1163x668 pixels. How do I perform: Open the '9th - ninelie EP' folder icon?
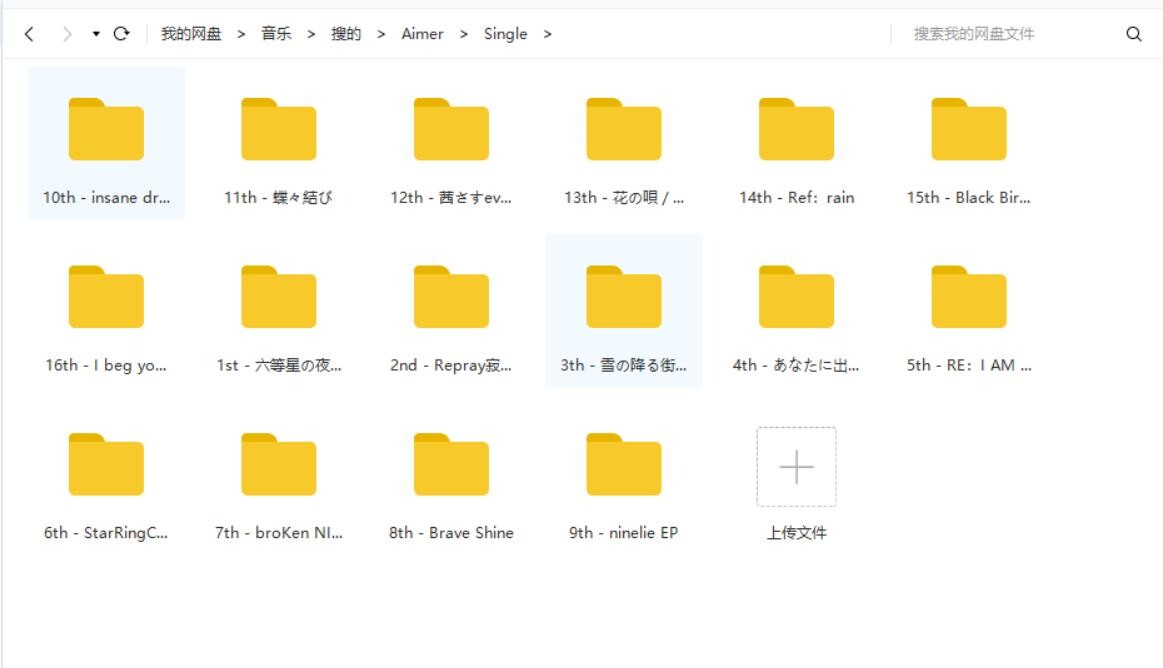[623, 463]
